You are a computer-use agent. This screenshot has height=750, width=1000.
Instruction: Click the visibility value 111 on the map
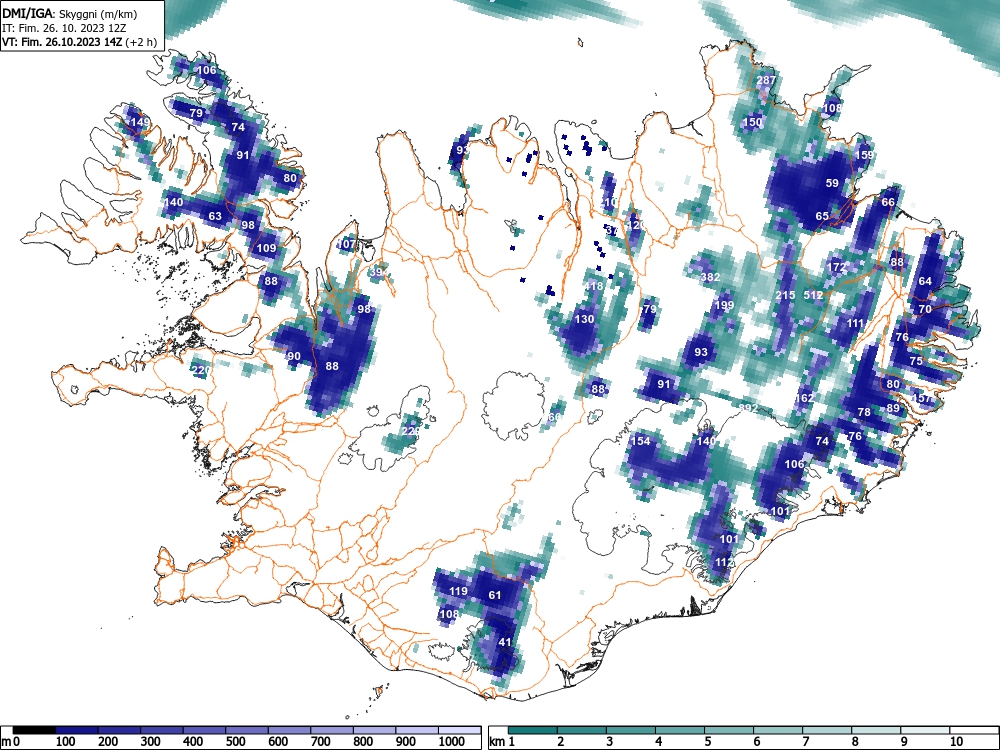[x=855, y=323]
